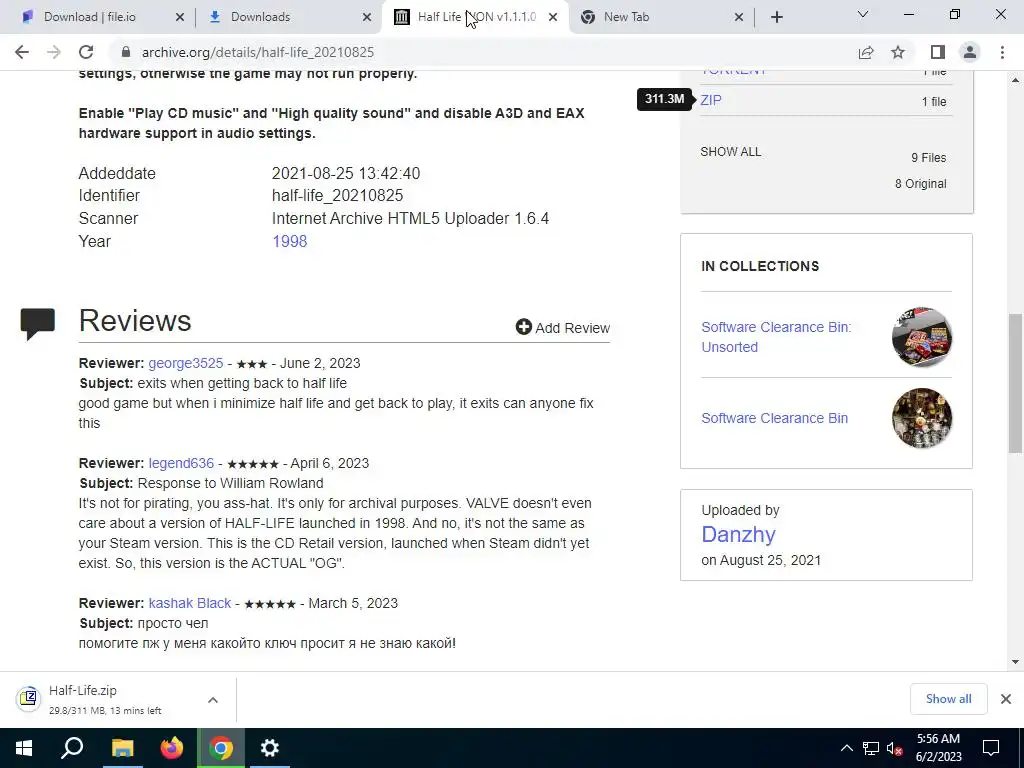1024x768 pixels.
Task: Open the Chrome profile avatar menu
Action: [970, 52]
